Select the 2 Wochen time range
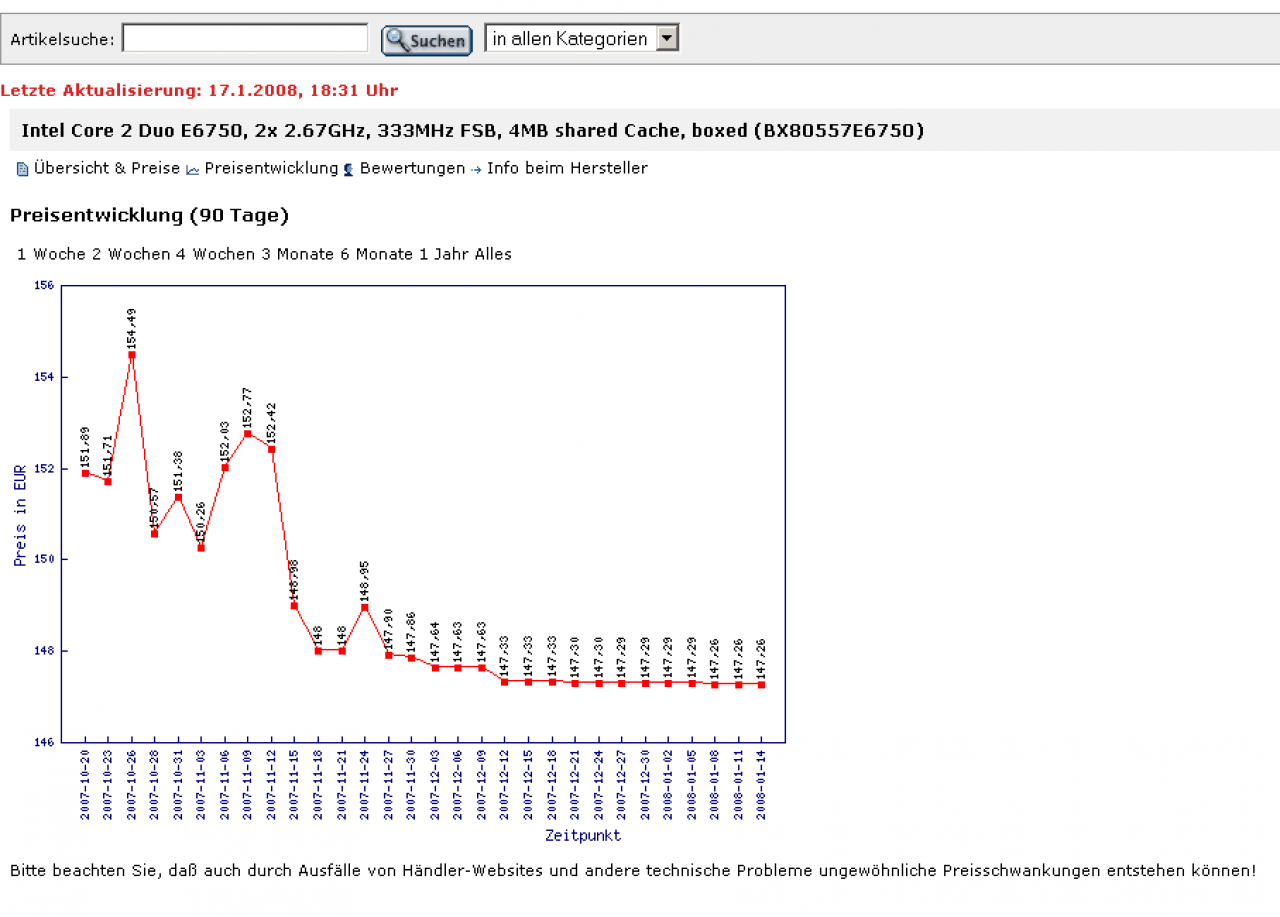The height and width of the screenshot is (917, 1280). pos(131,254)
